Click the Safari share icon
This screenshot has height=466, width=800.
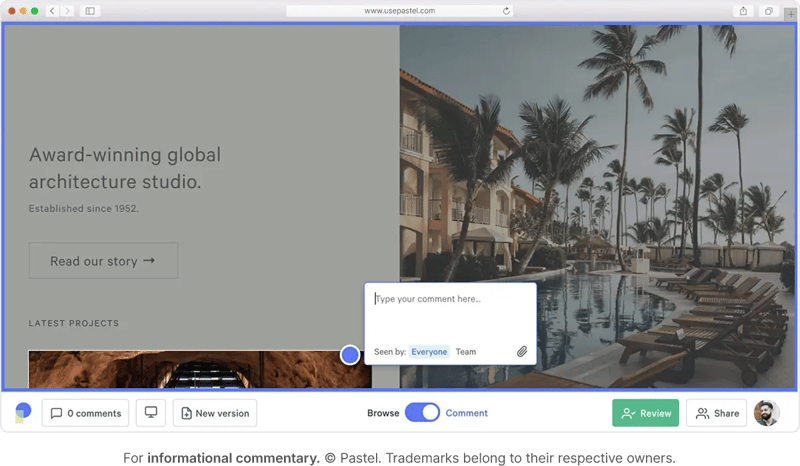pos(743,11)
